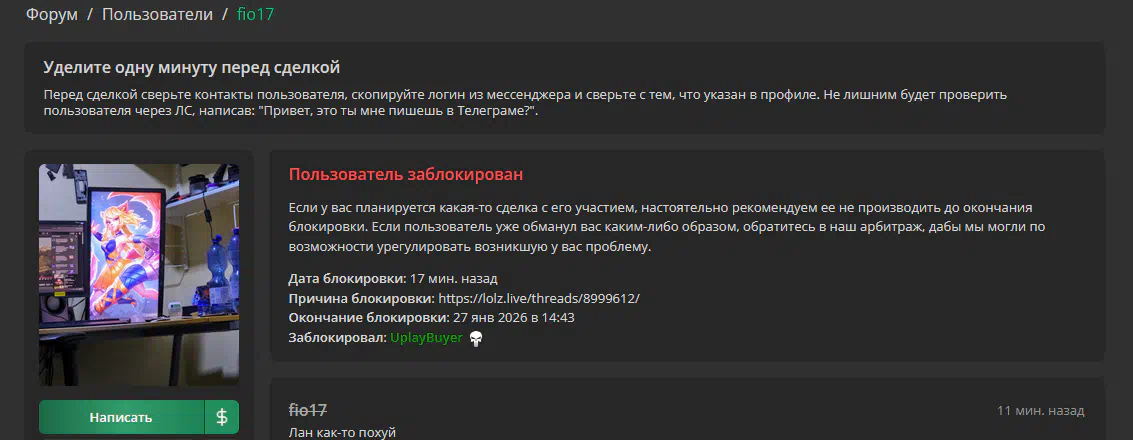Go to Пользователи breadcrumb

tap(157, 14)
